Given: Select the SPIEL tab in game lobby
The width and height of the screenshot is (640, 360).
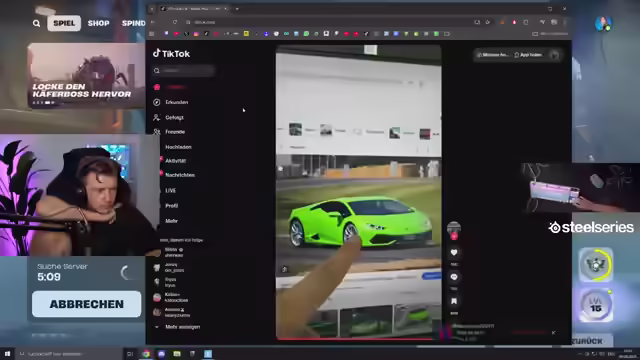Looking at the screenshot, I should pyautogui.click(x=64, y=23).
